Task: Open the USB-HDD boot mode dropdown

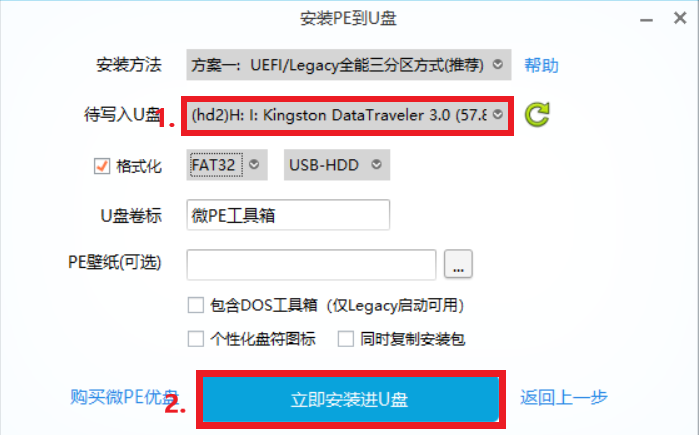Action: (x=337, y=165)
